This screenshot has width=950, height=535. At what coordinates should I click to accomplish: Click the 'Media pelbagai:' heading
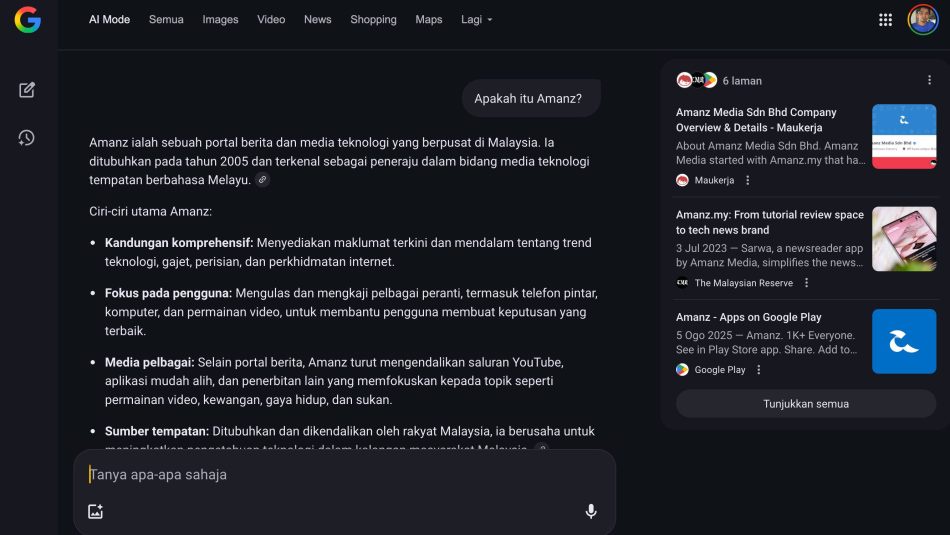coord(150,362)
